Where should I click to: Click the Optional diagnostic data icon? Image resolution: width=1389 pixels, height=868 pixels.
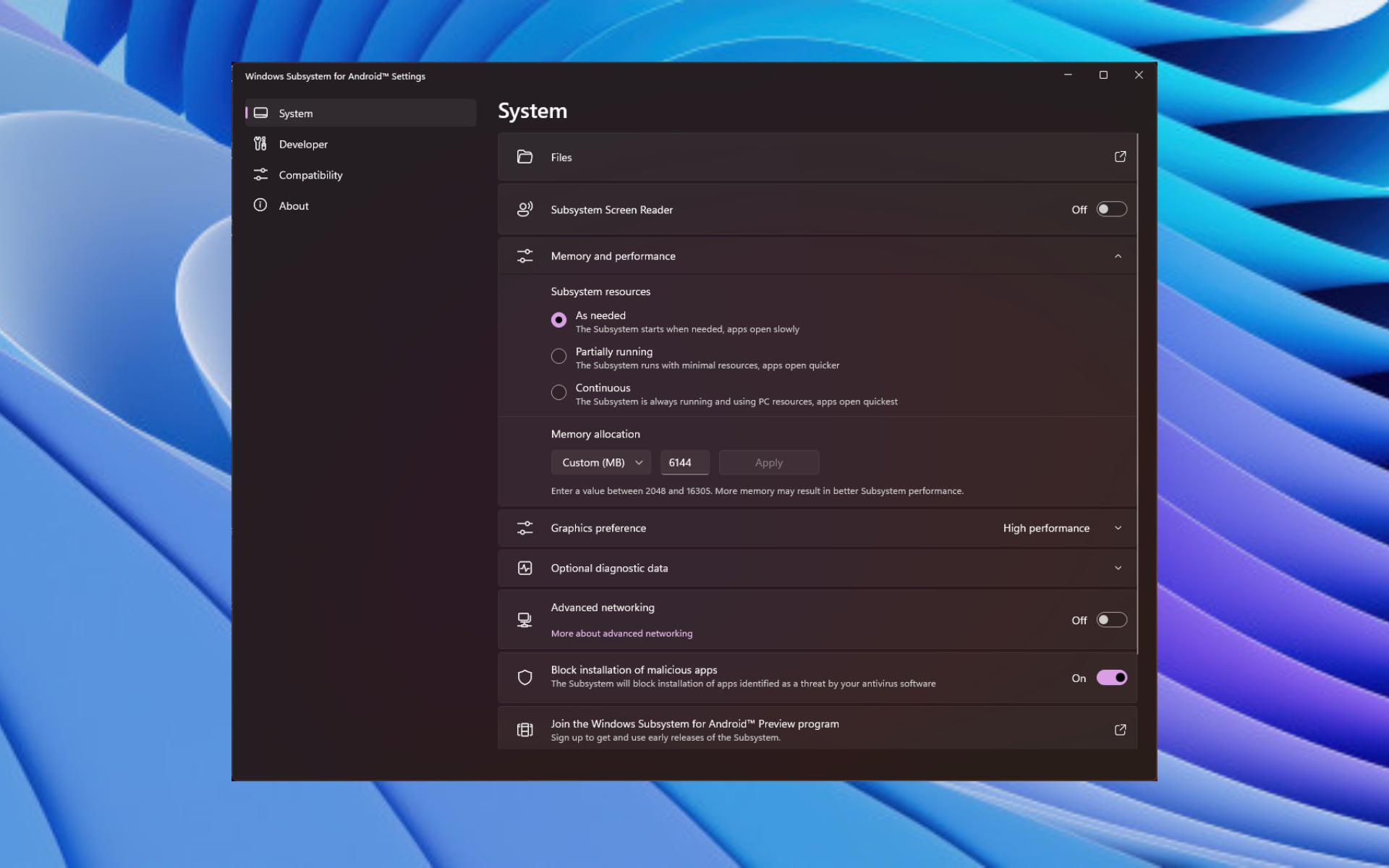pos(524,569)
